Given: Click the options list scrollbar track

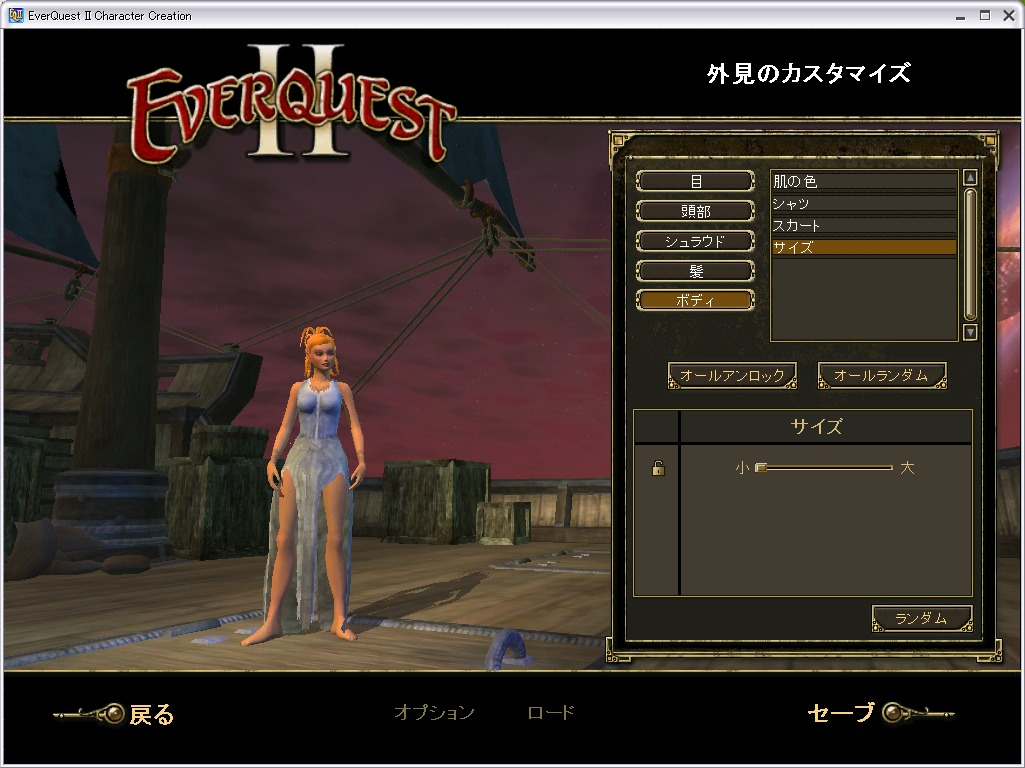Looking at the screenshot, I should pos(970,255).
